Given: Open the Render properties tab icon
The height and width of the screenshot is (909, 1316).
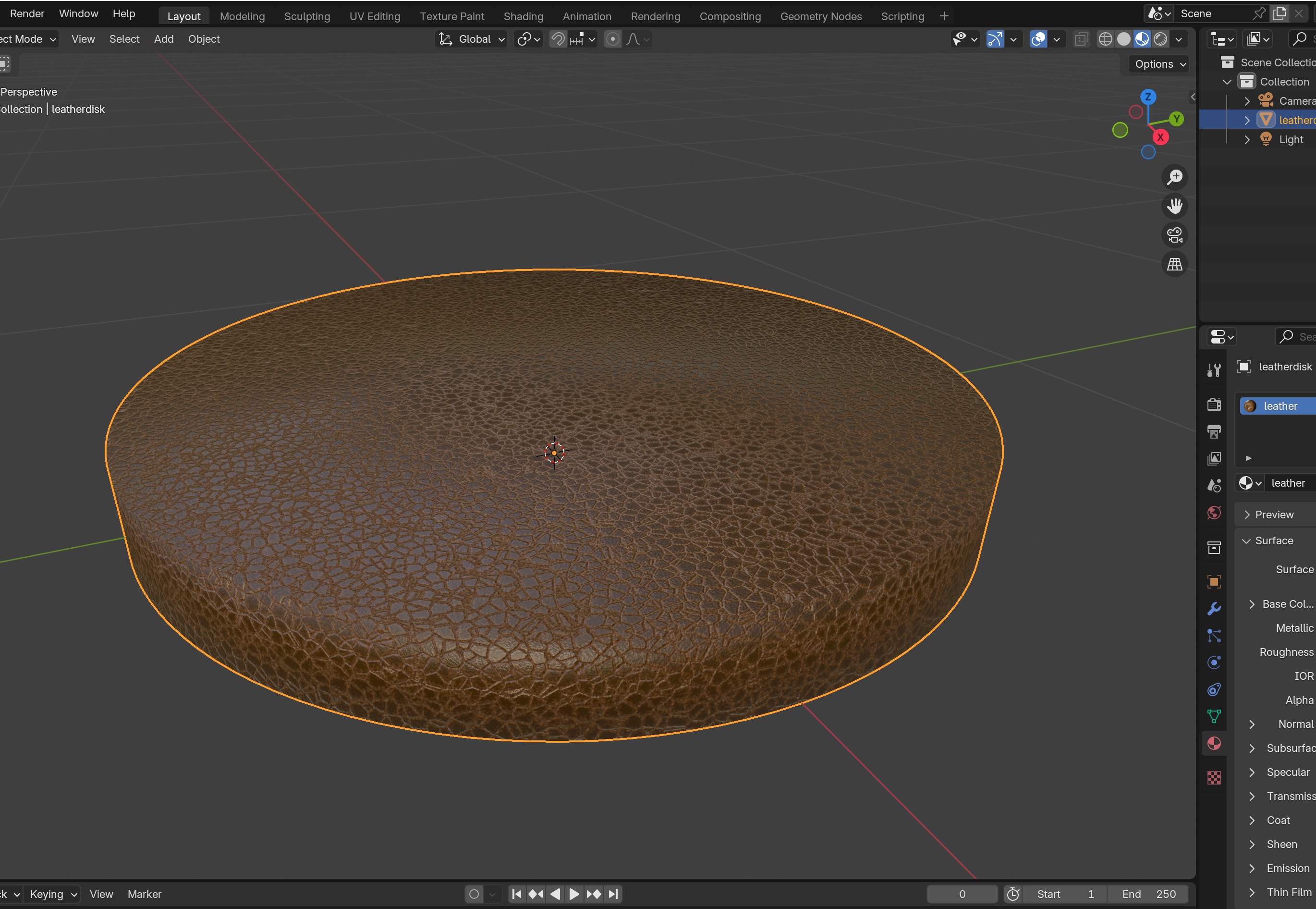Looking at the screenshot, I should pos(1214,405).
